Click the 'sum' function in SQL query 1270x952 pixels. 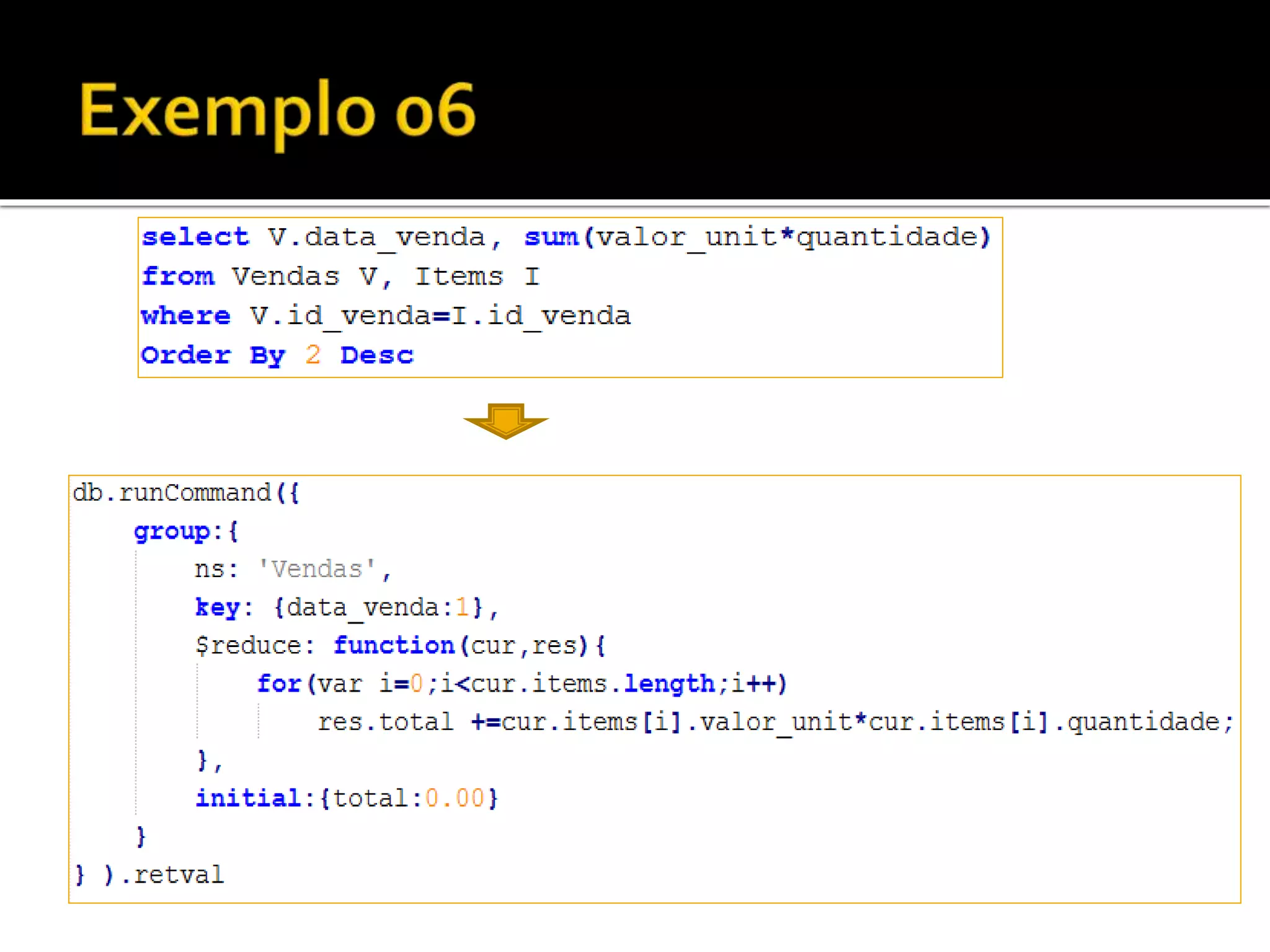[551, 237]
